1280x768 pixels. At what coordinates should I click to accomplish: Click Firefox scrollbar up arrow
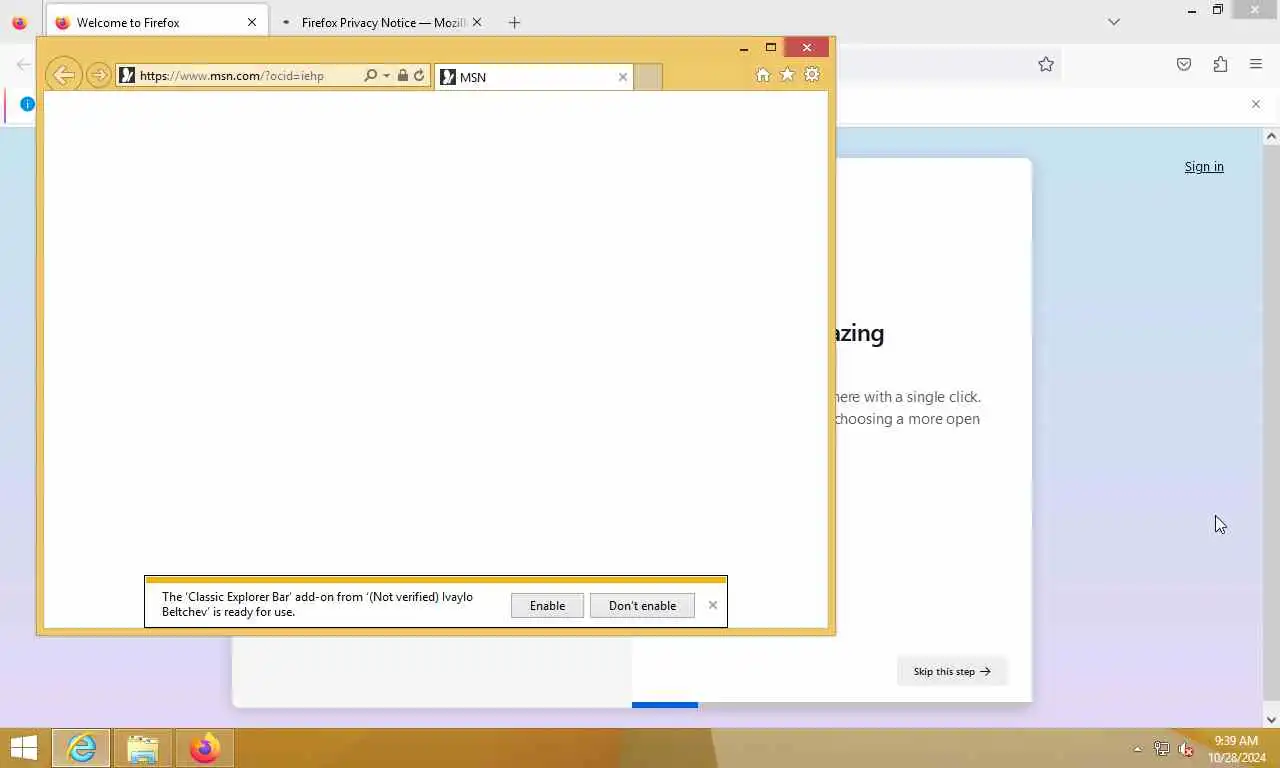(1272, 136)
